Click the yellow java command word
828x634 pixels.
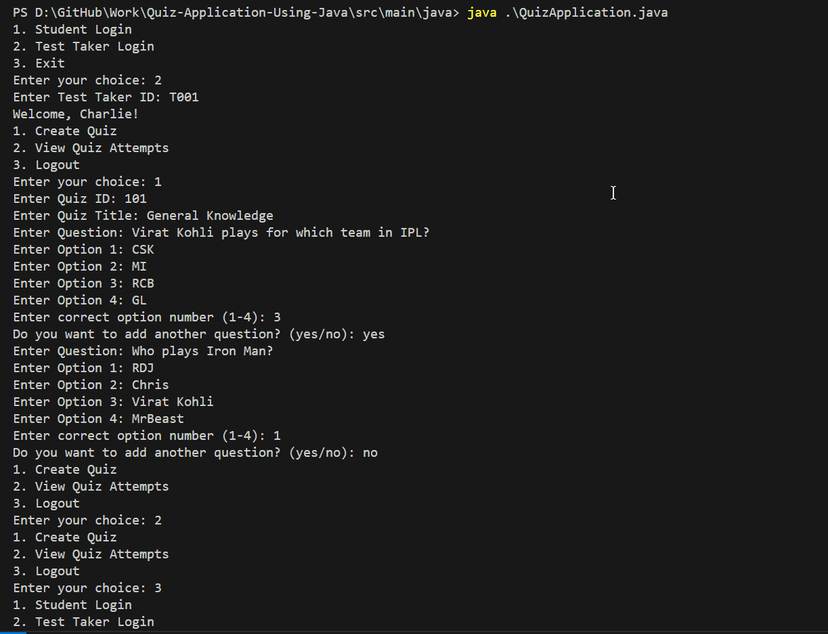(482, 12)
